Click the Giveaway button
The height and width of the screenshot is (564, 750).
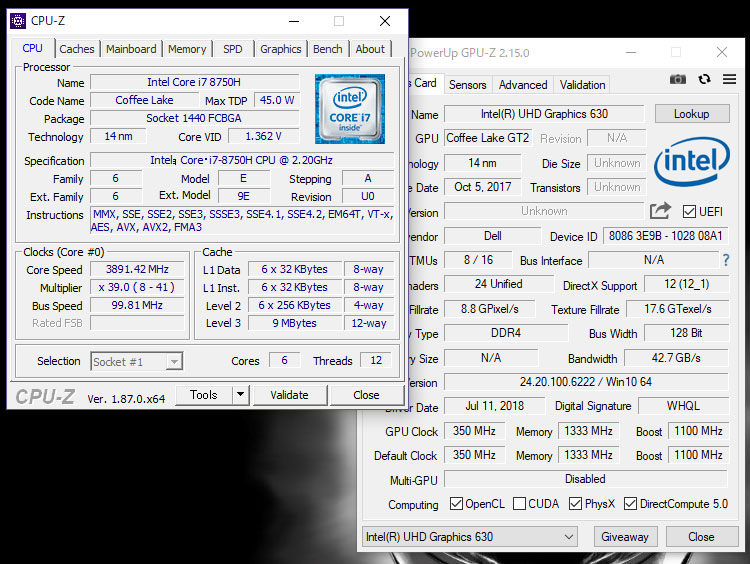click(625, 537)
